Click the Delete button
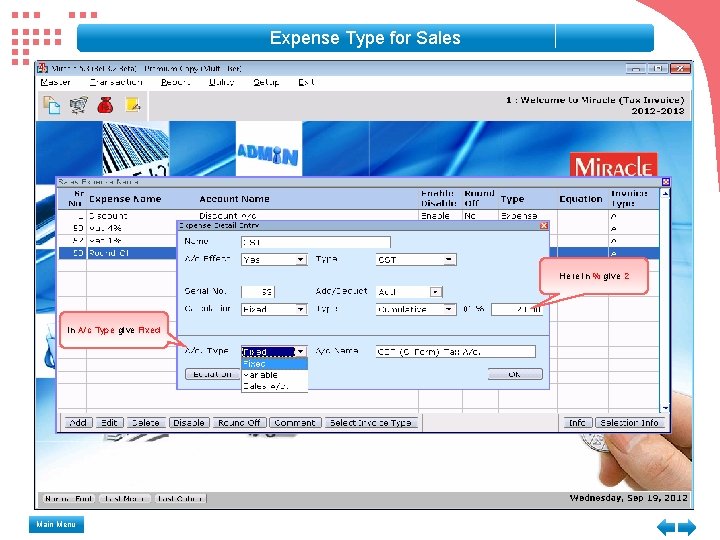This screenshot has height=540, width=720. pos(146,422)
